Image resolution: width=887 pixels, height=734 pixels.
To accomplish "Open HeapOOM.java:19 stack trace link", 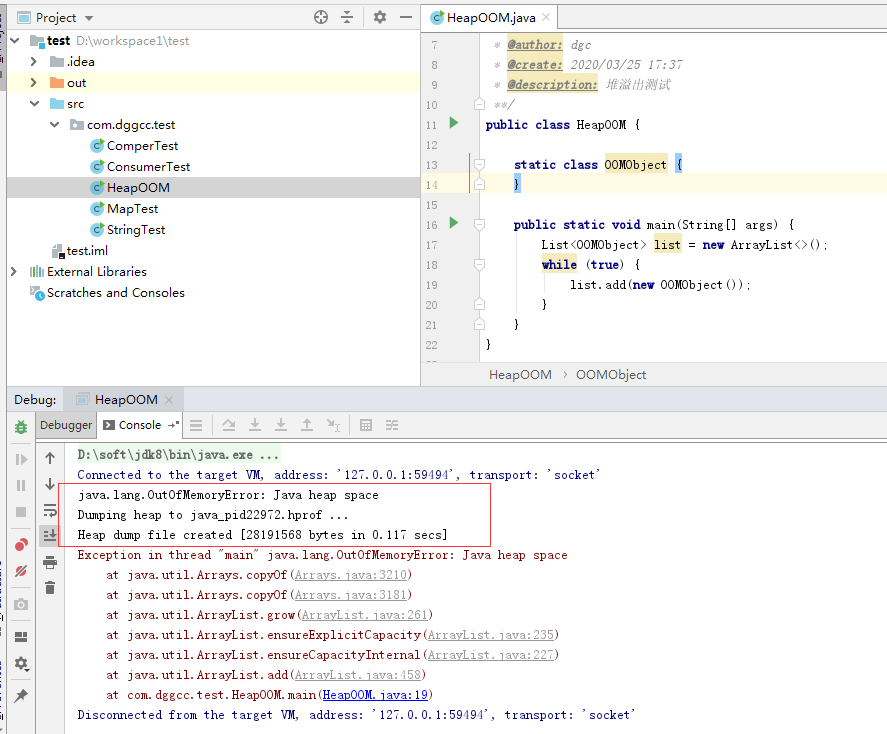I will 375,695.
